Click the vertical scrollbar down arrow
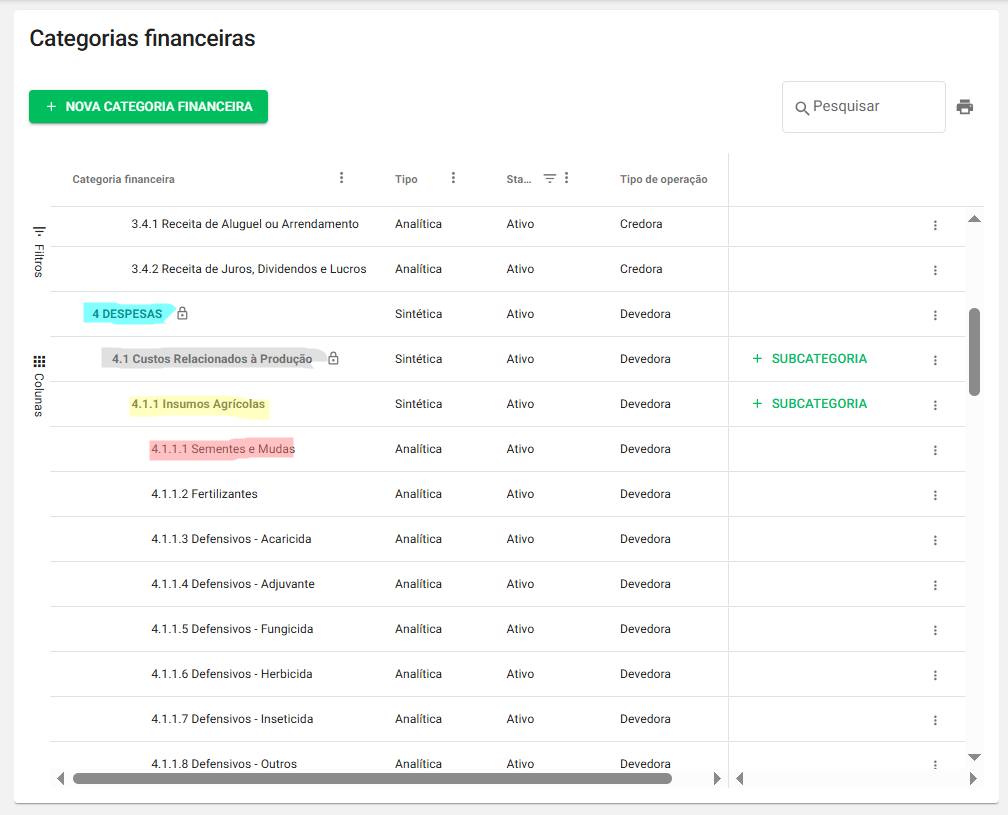1008x815 pixels. [975, 757]
